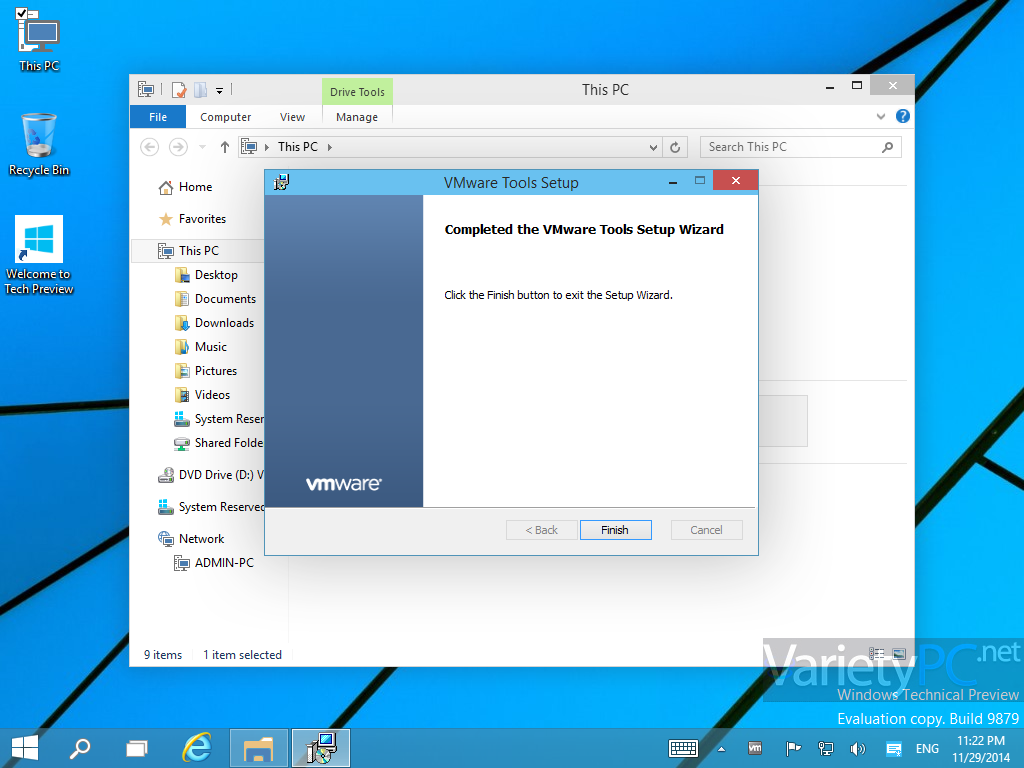Open taskbar Search magnifier

80,748
